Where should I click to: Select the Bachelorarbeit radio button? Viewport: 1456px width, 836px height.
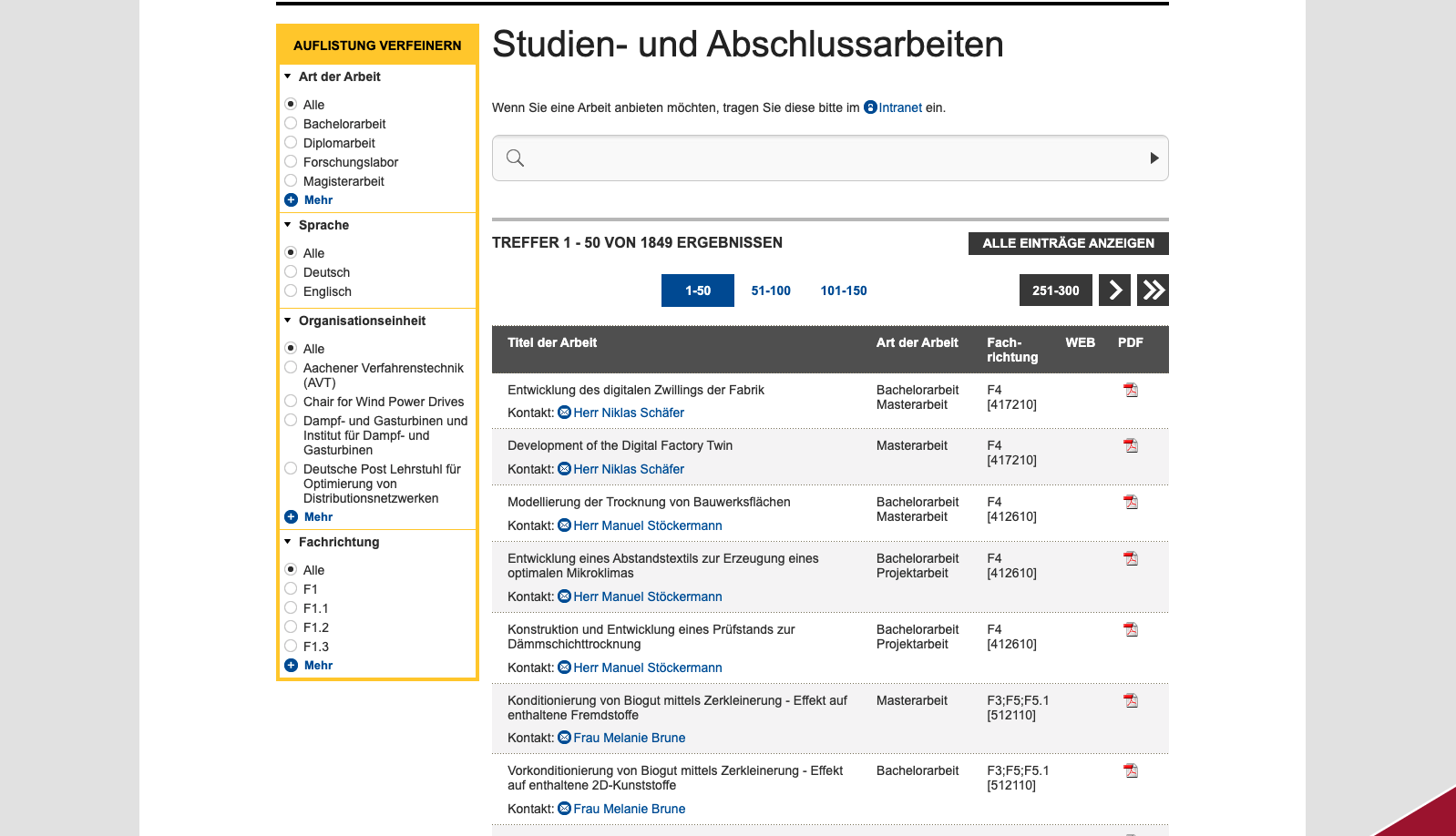(x=291, y=124)
